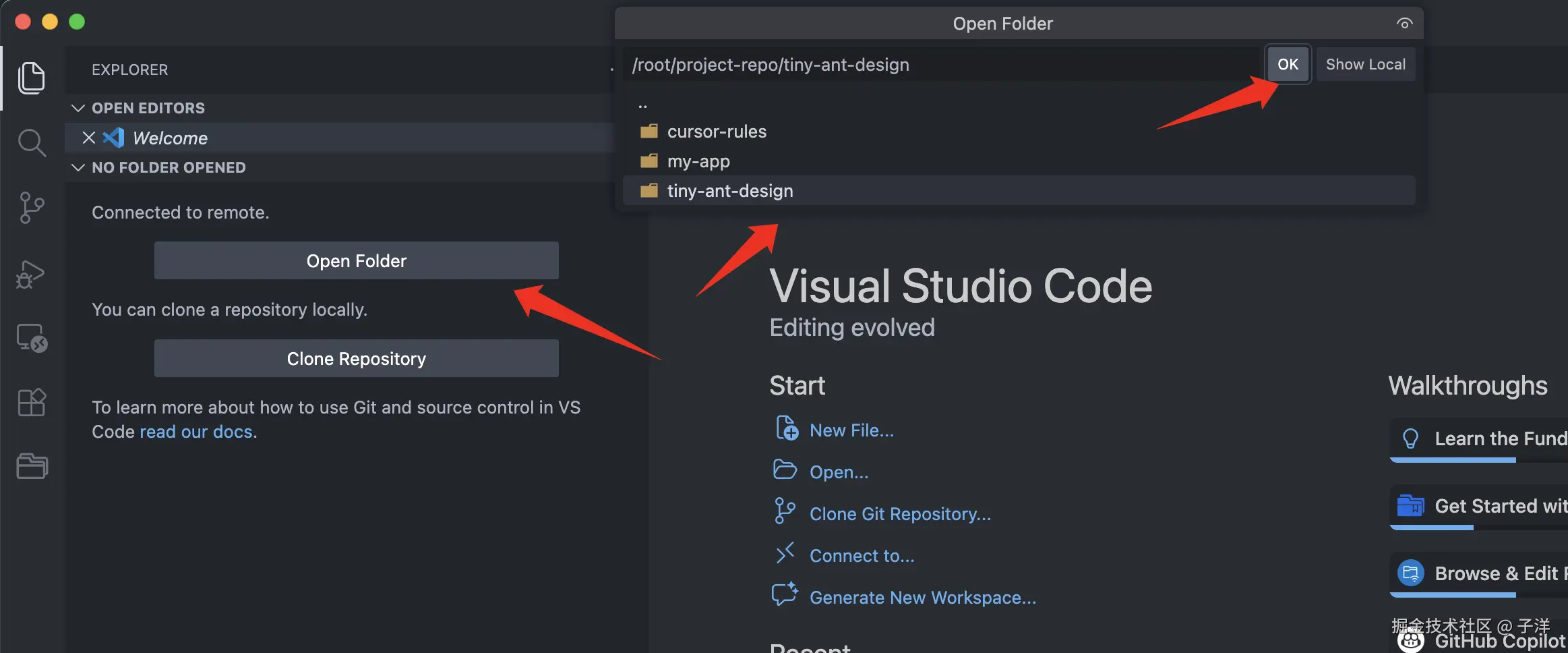Click the cursor-rules folder icon

(x=649, y=131)
